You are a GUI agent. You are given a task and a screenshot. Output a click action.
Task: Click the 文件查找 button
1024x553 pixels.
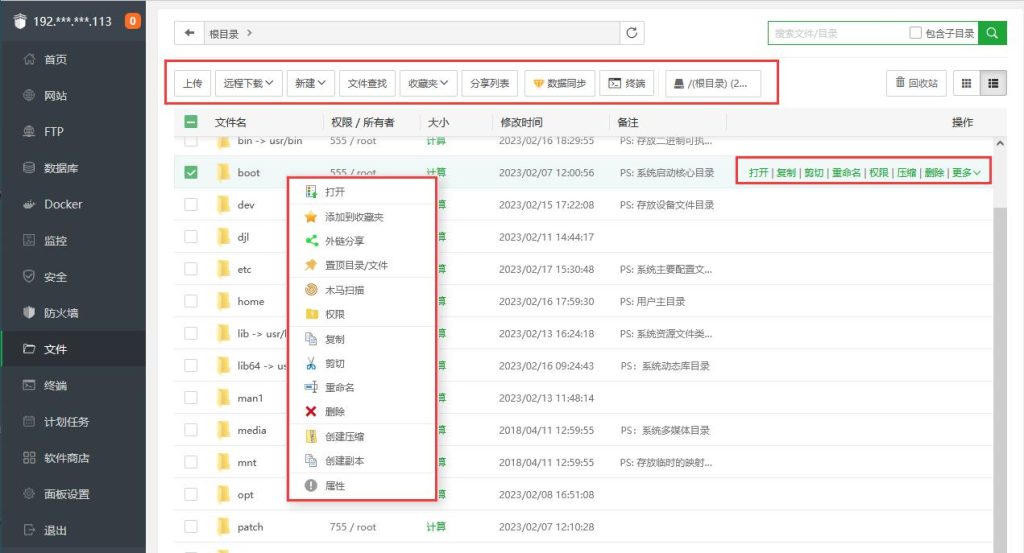[x=367, y=83]
